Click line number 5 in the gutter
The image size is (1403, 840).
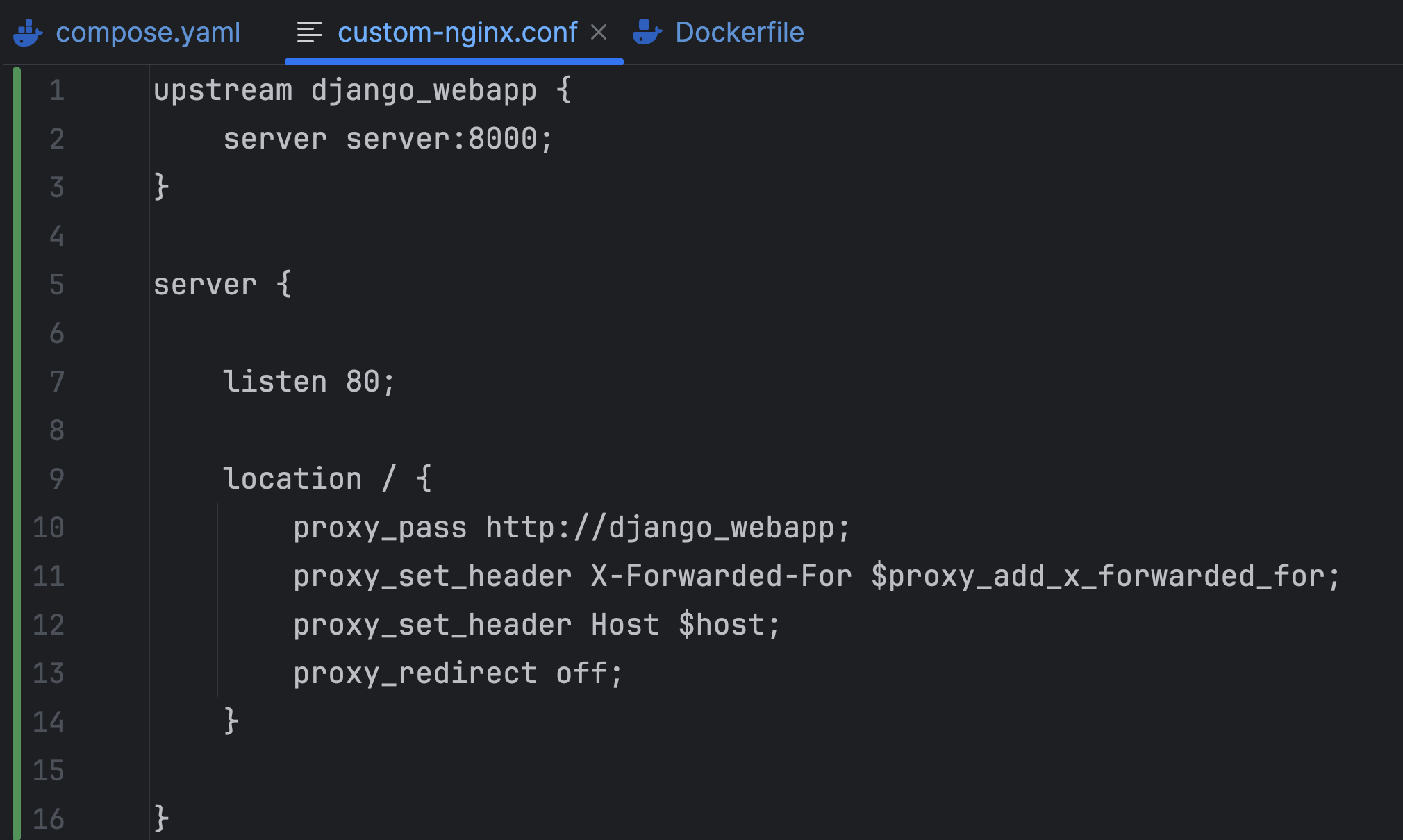(57, 285)
